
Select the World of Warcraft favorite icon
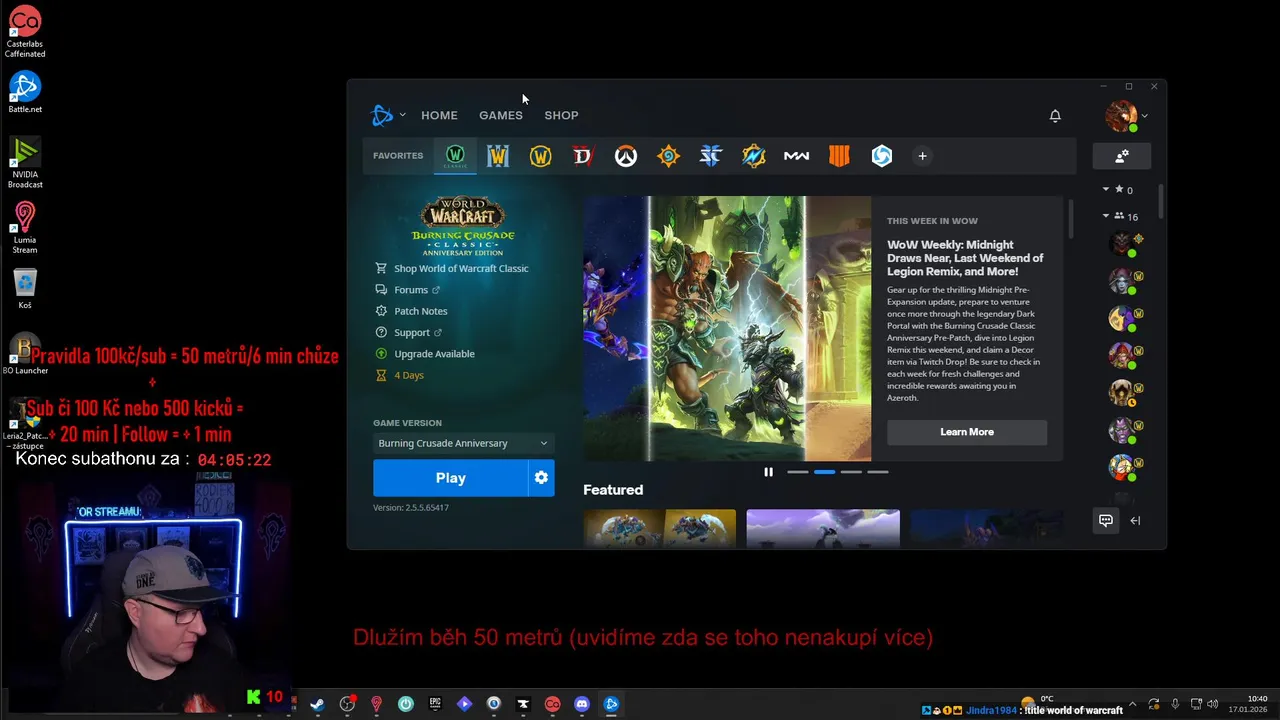tap(541, 156)
